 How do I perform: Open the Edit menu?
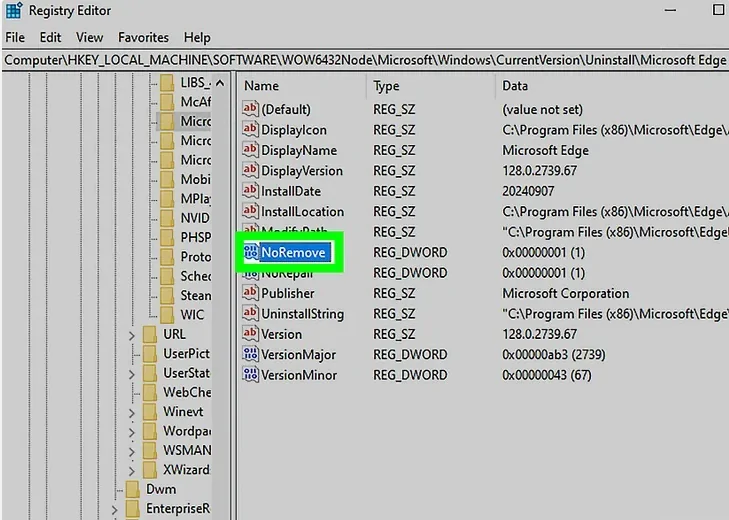[50, 37]
